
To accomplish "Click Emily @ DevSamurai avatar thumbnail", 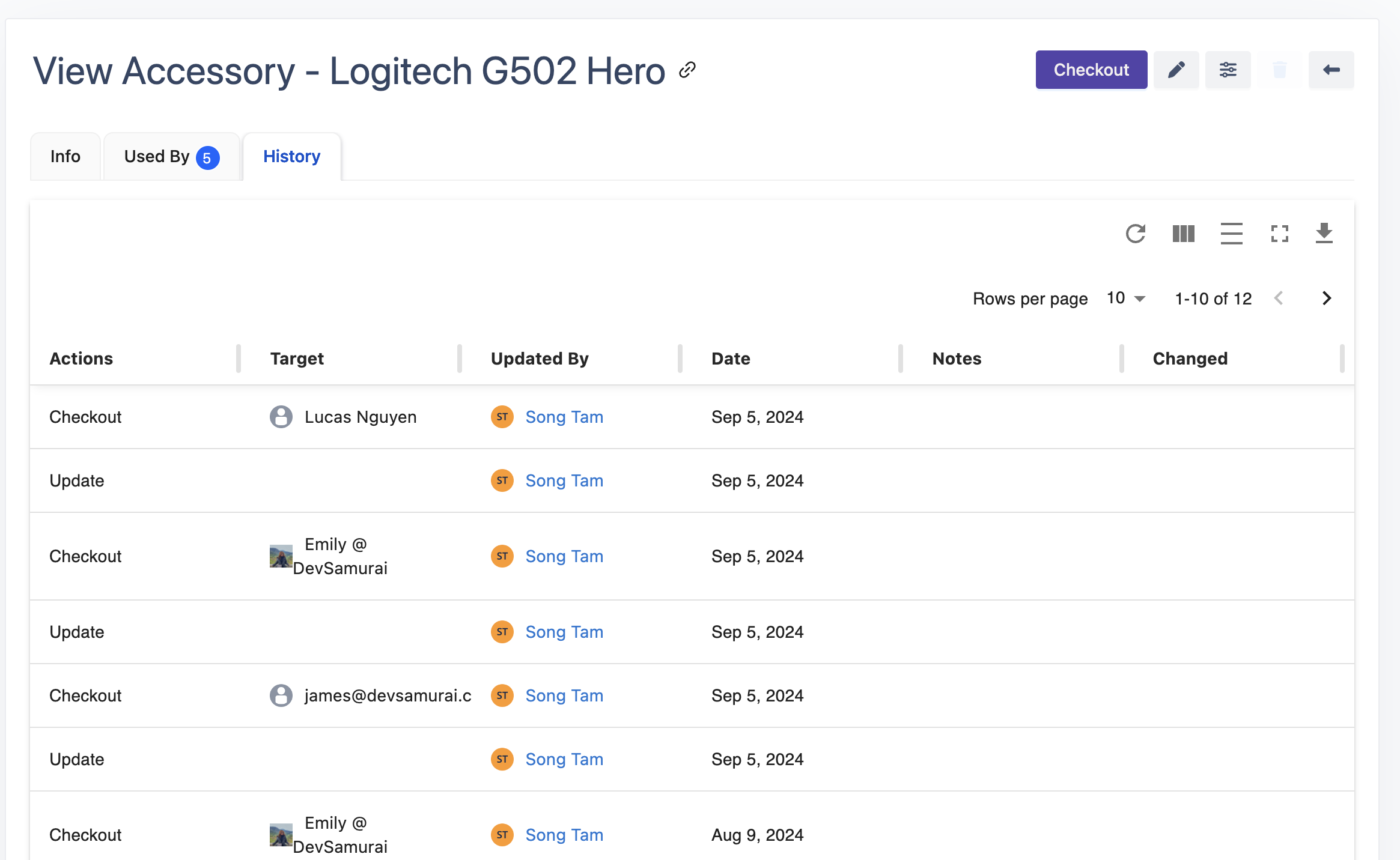I will point(281,556).
